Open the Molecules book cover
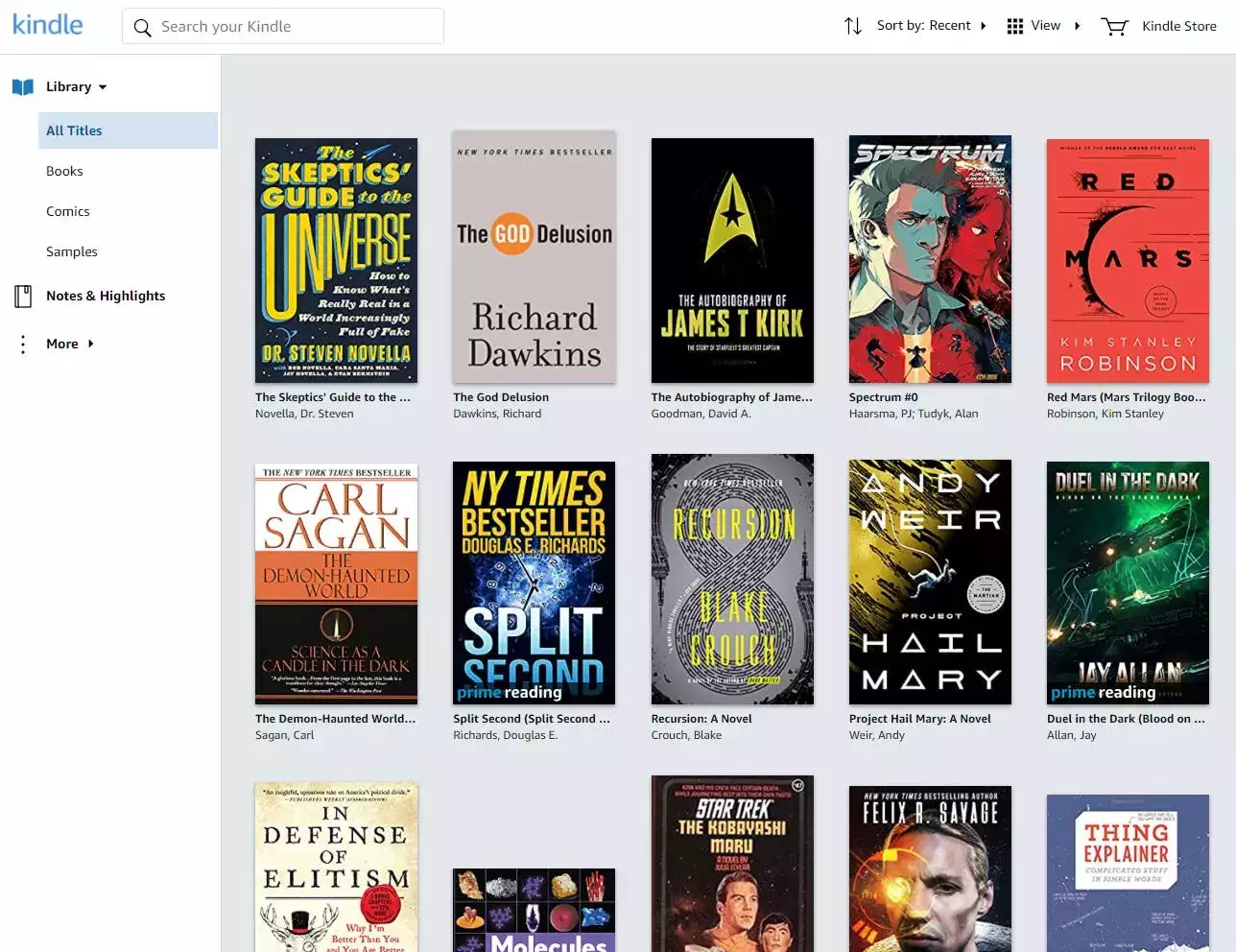This screenshot has width=1236, height=952. tap(535, 910)
